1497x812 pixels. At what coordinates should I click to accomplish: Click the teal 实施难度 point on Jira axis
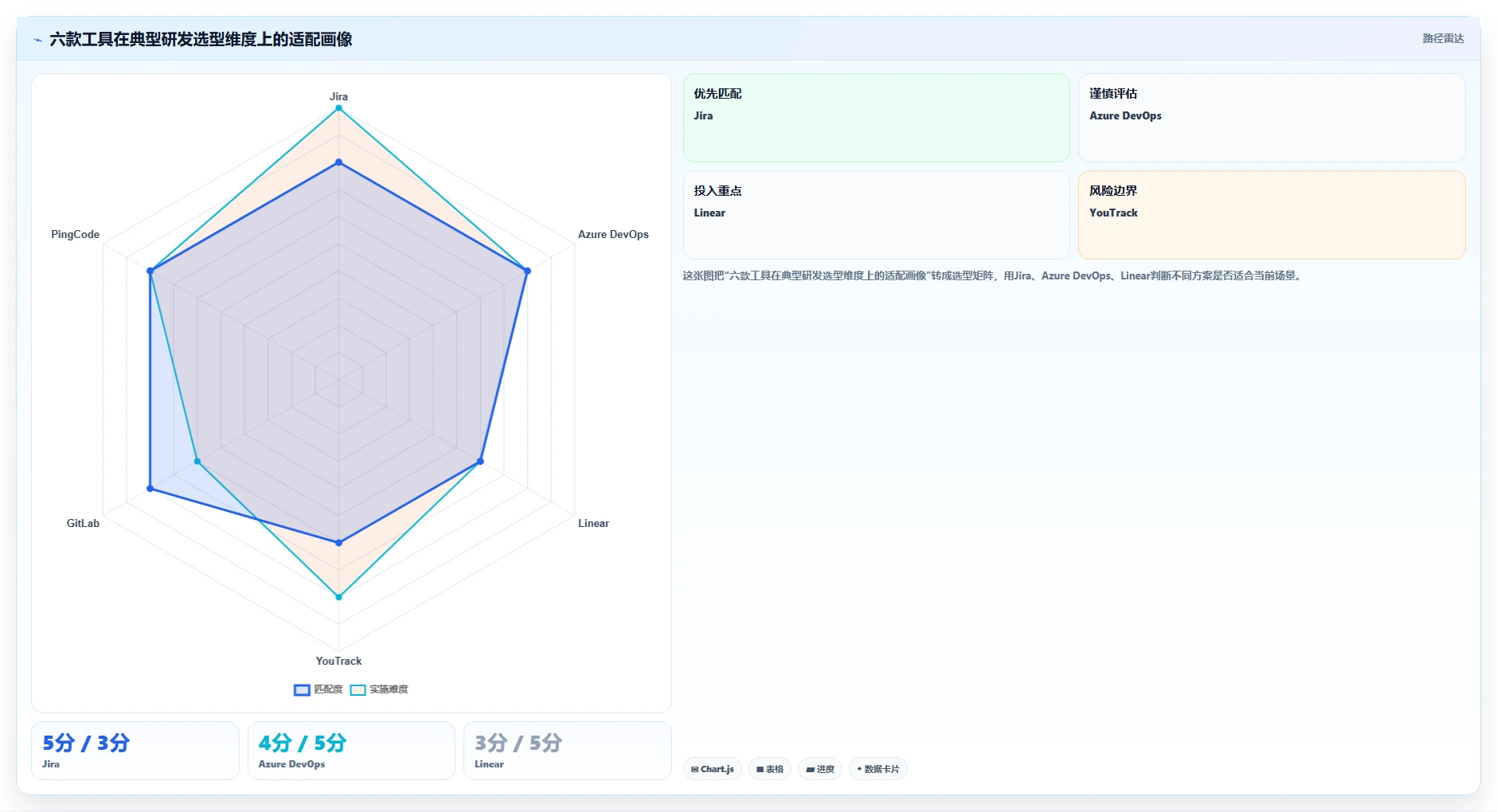pos(338,108)
